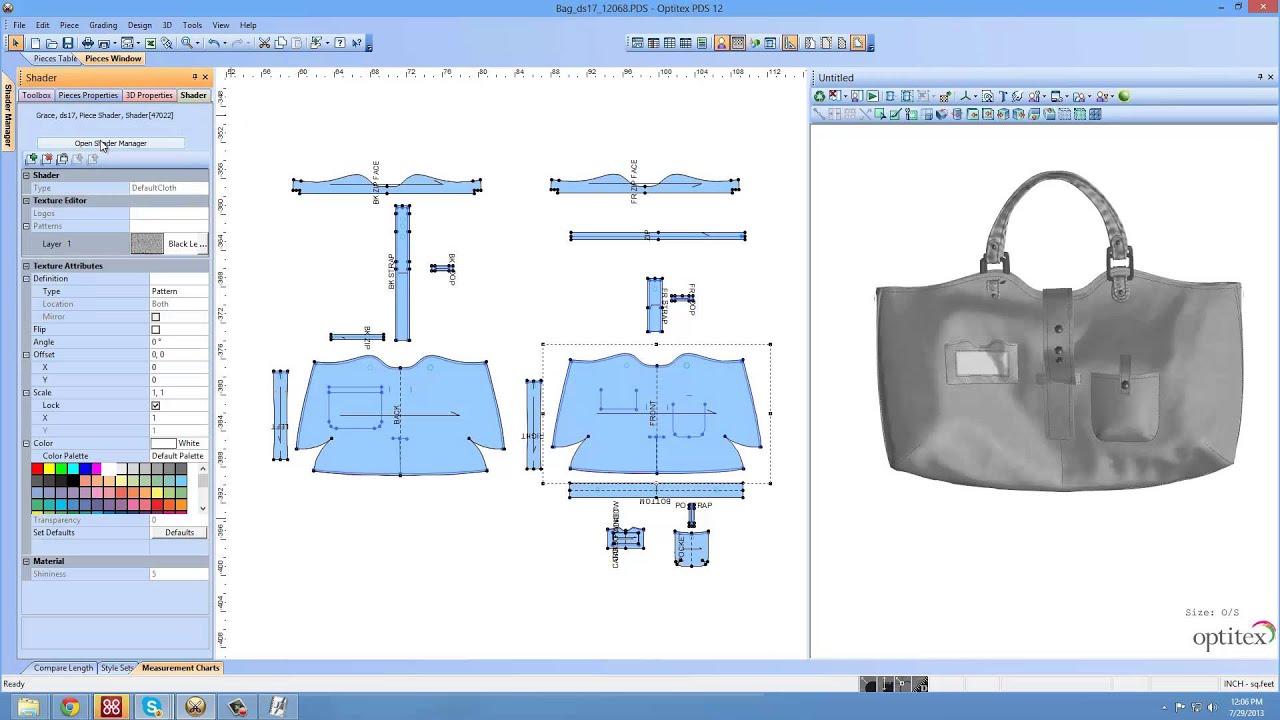Open Chrome from the taskbar

point(69,708)
